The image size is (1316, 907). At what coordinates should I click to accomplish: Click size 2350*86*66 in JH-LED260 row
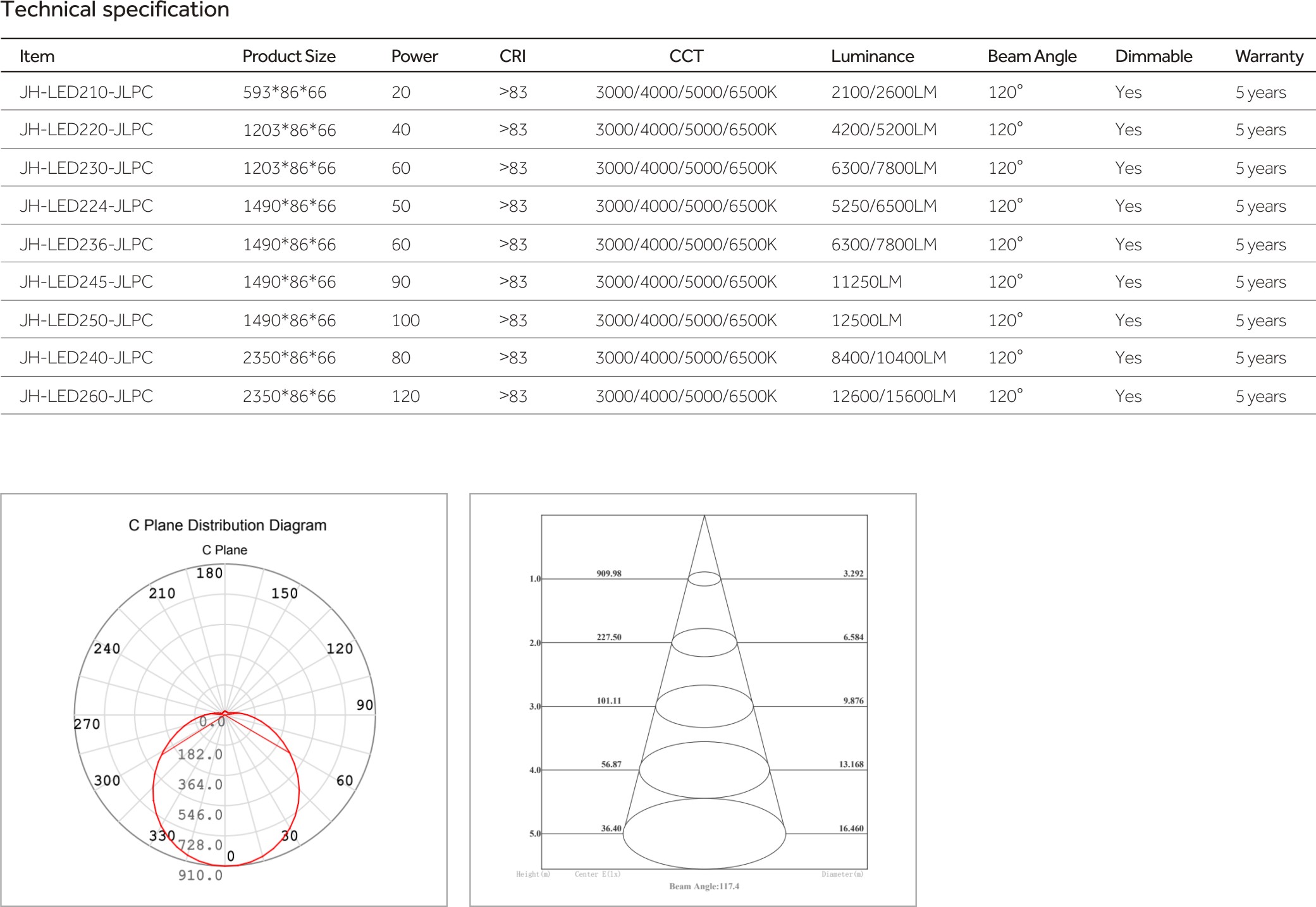tap(290, 396)
